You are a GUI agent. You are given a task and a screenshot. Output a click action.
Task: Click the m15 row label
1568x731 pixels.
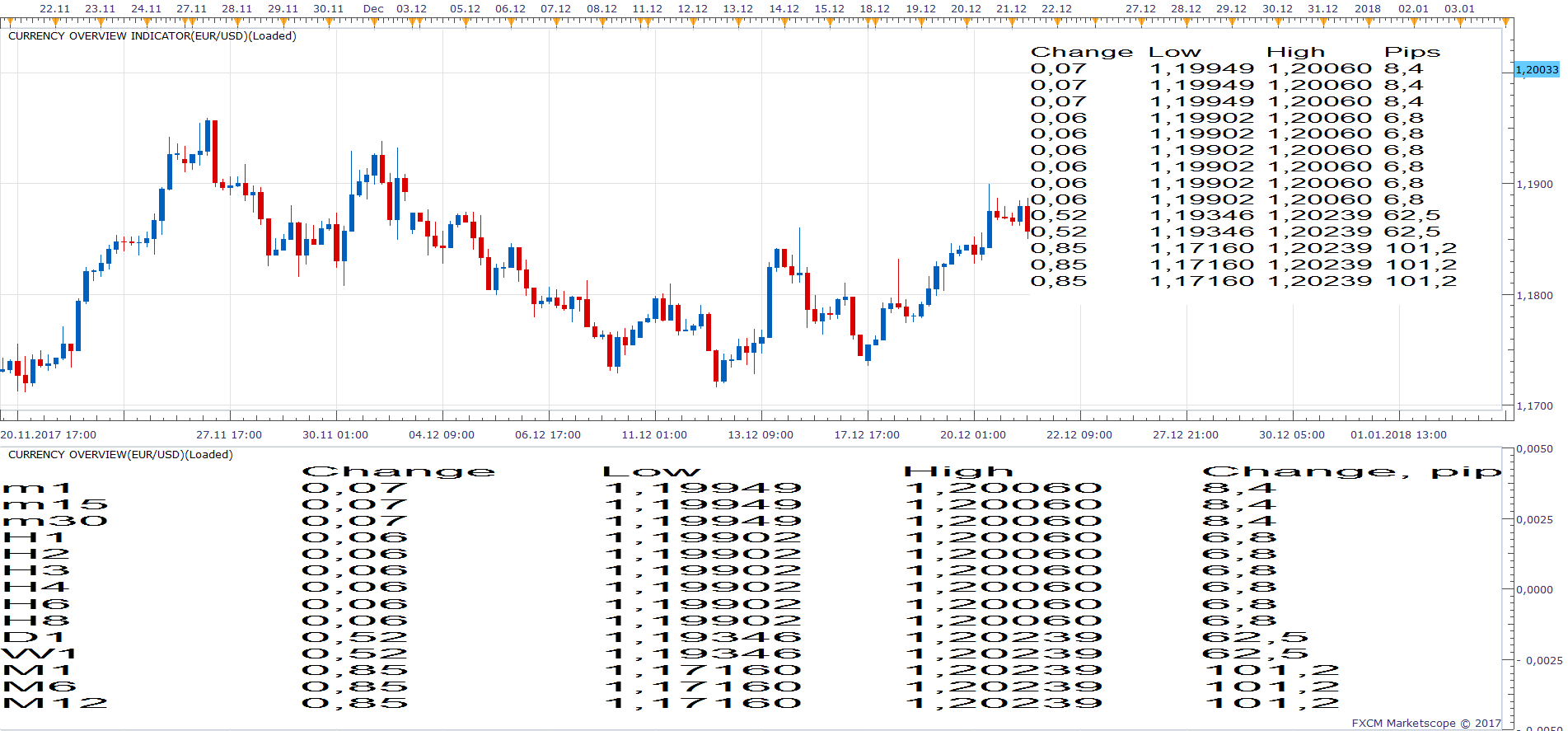pyautogui.click(x=56, y=505)
